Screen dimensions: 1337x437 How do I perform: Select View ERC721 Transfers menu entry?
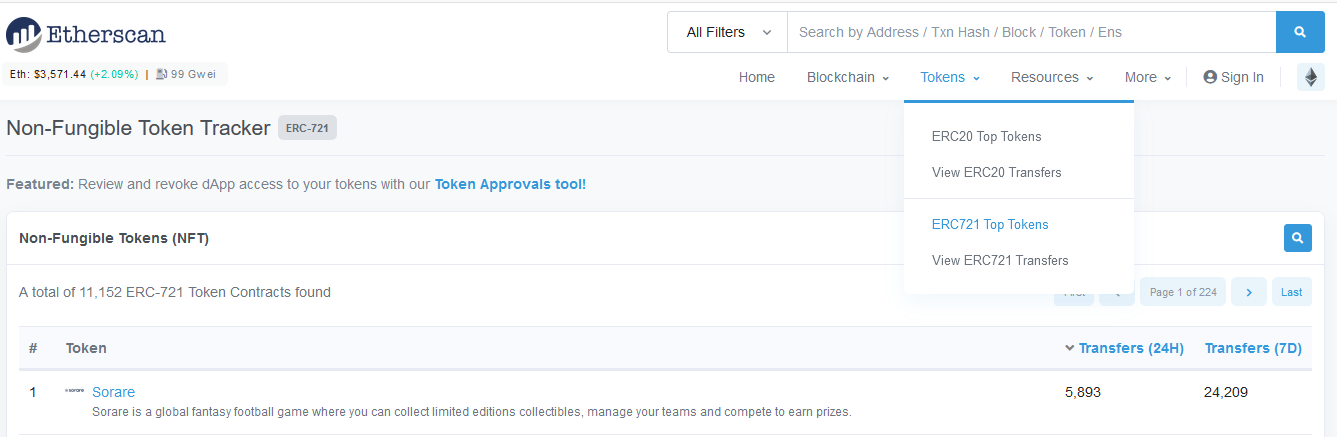coord(1000,260)
